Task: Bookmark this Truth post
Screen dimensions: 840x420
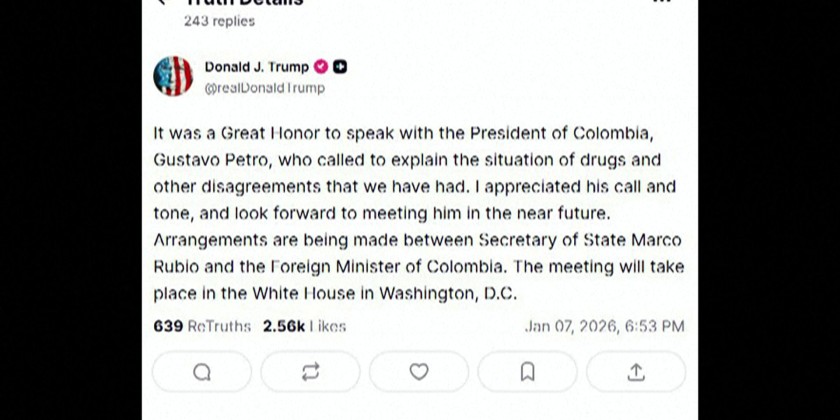Action: click(x=527, y=372)
